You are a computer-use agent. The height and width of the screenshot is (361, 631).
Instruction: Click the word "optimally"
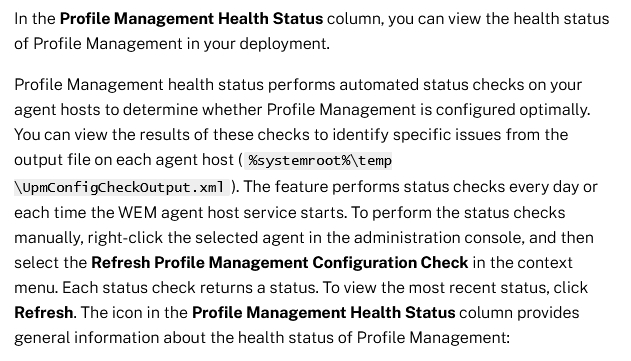click(x=553, y=109)
